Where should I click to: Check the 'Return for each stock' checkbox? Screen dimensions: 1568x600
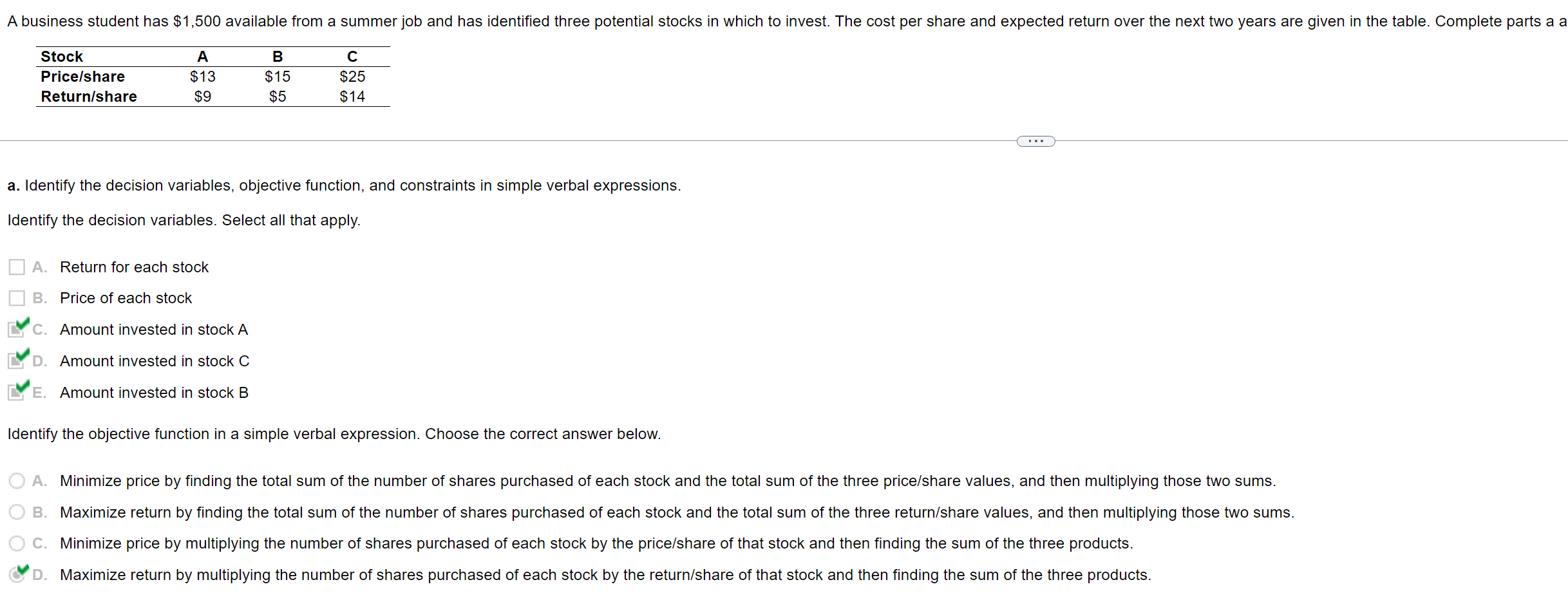coord(17,267)
